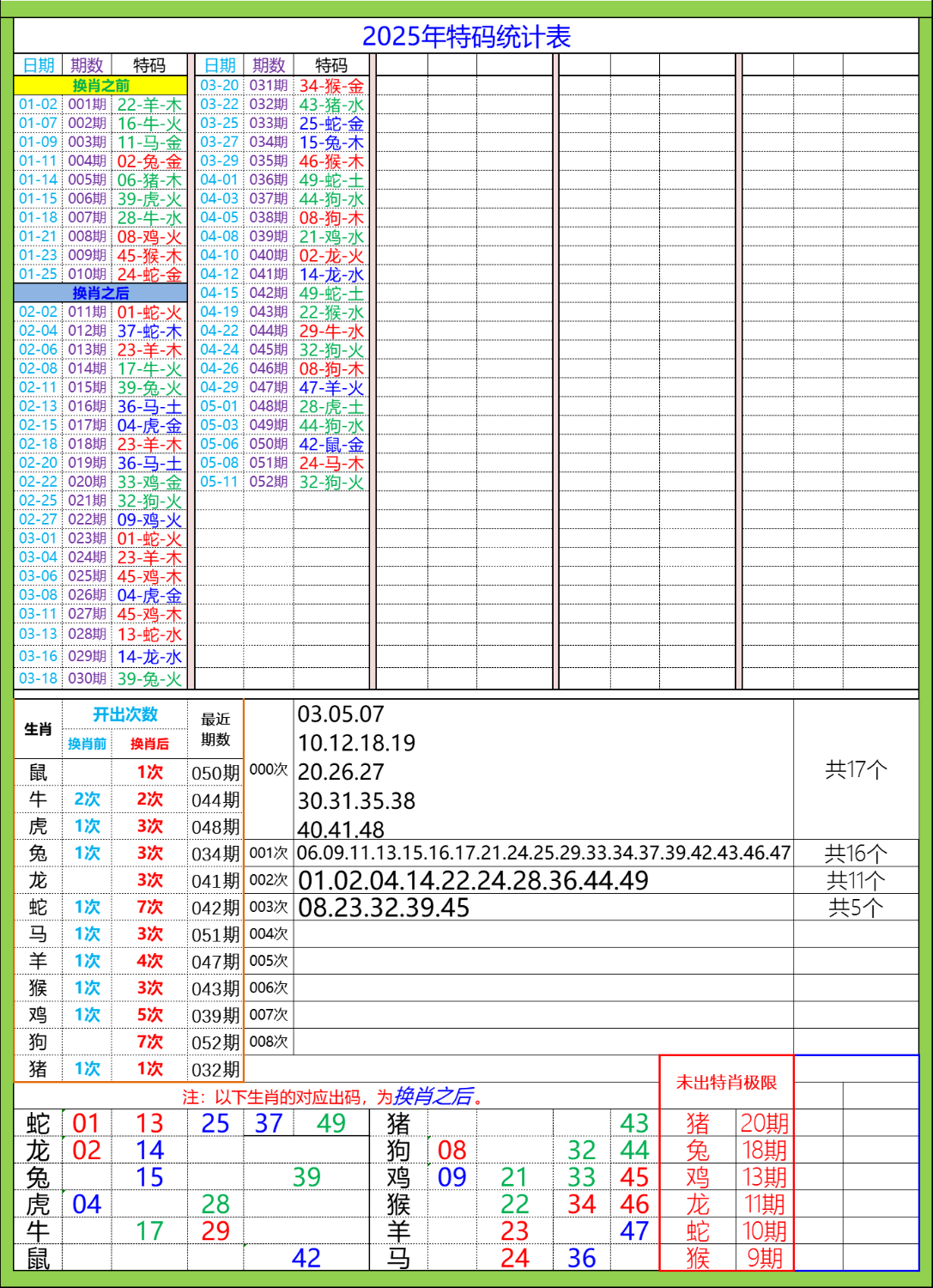Select the 期数 column header
The width and height of the screenshot is (933, 1288).
(x=86, y=63)
